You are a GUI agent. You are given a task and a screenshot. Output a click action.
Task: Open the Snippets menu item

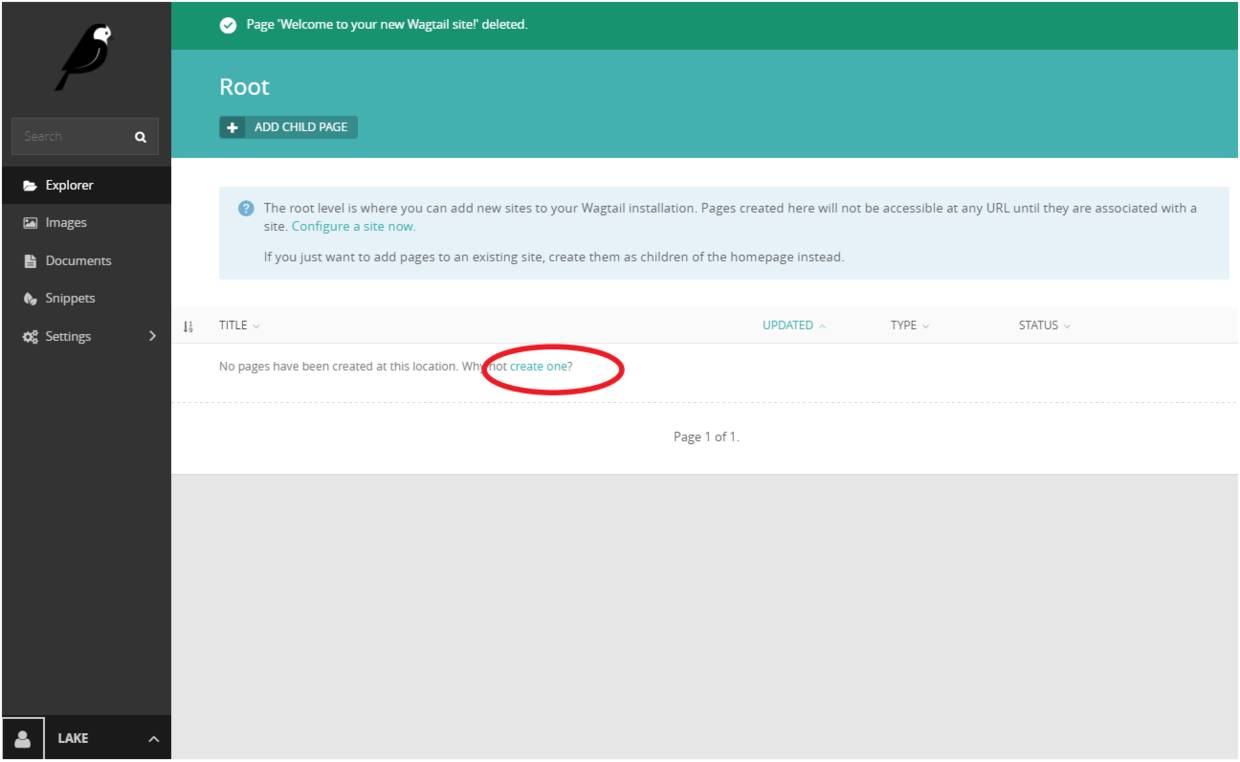pos(86,299)
